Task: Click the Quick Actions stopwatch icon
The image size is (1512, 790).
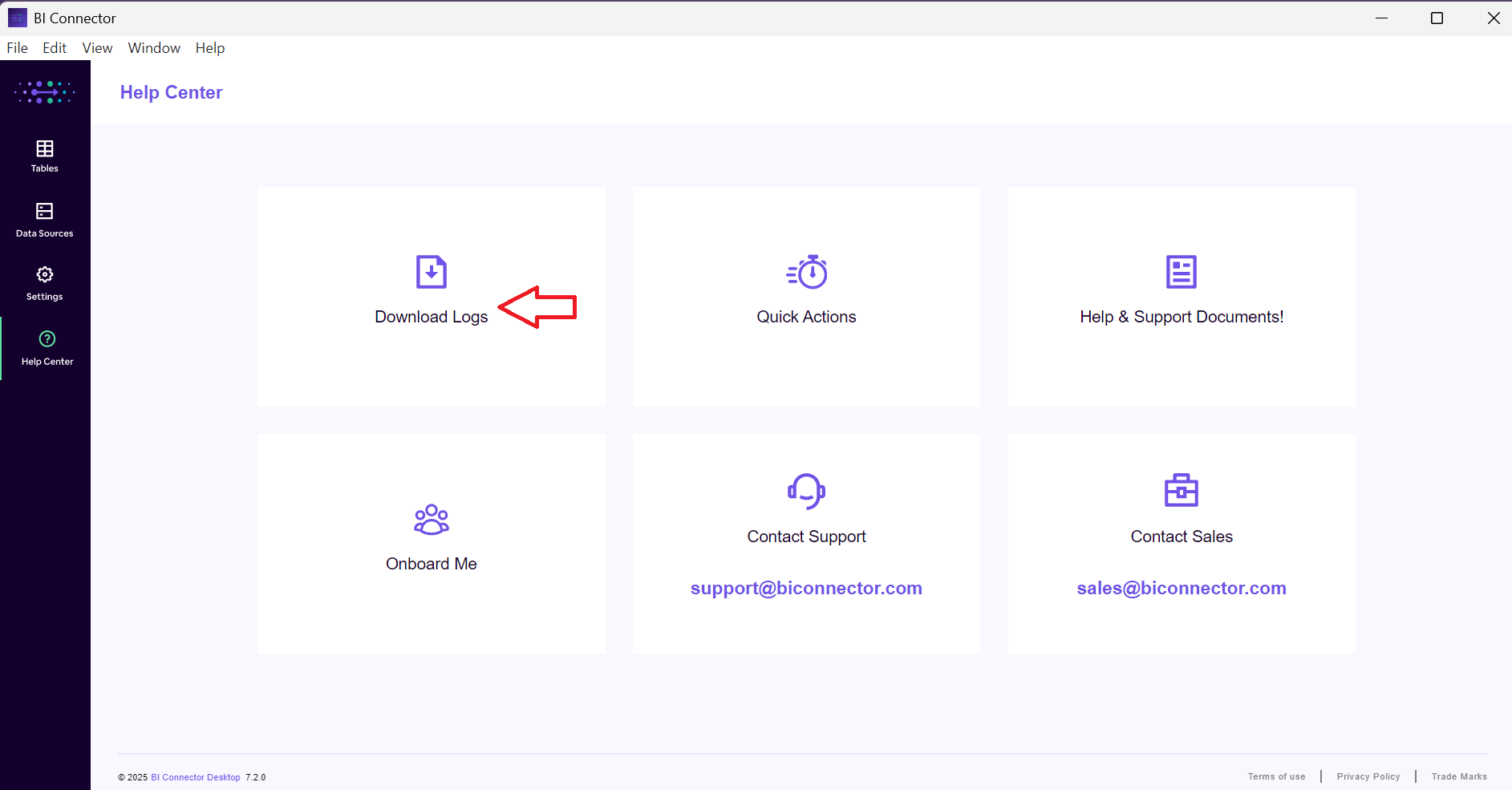Action: pyautogui.click(x=807, y=272)
